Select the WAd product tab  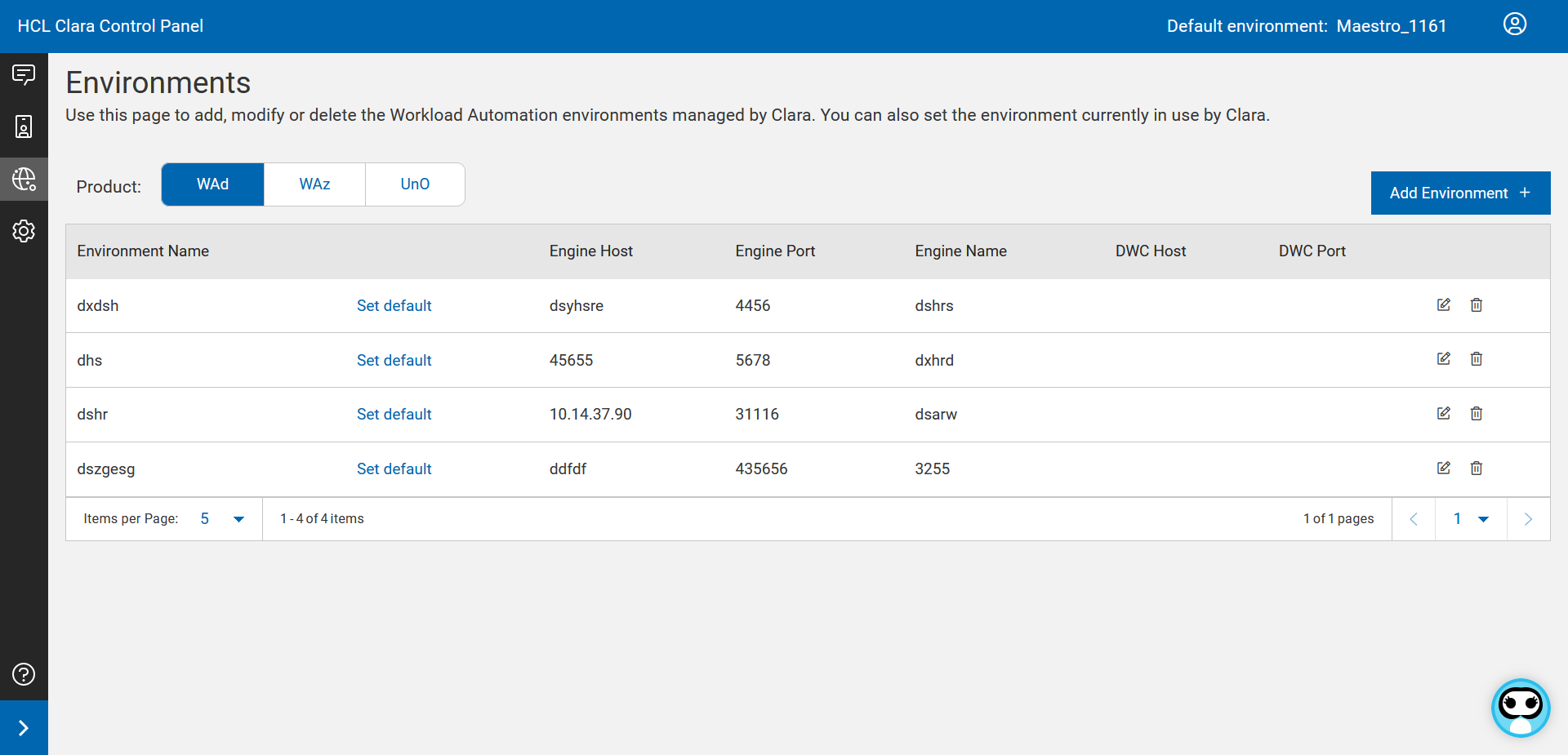click(x=212, y=184)
